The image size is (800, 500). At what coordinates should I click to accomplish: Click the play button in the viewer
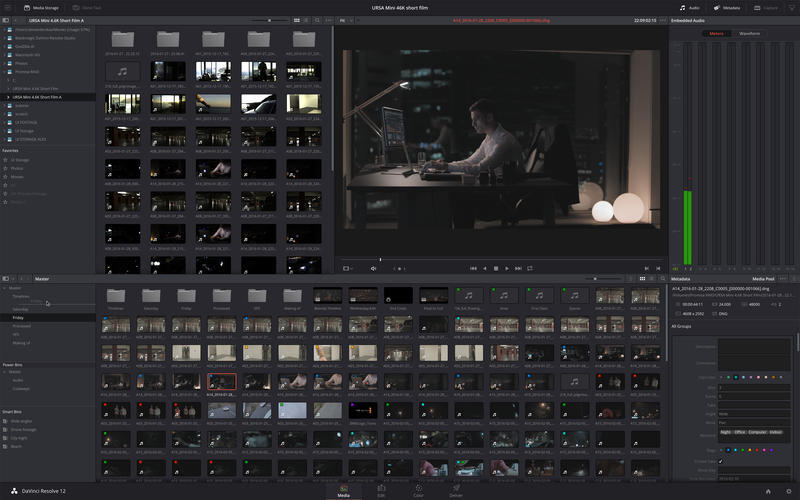click(507, 268)
